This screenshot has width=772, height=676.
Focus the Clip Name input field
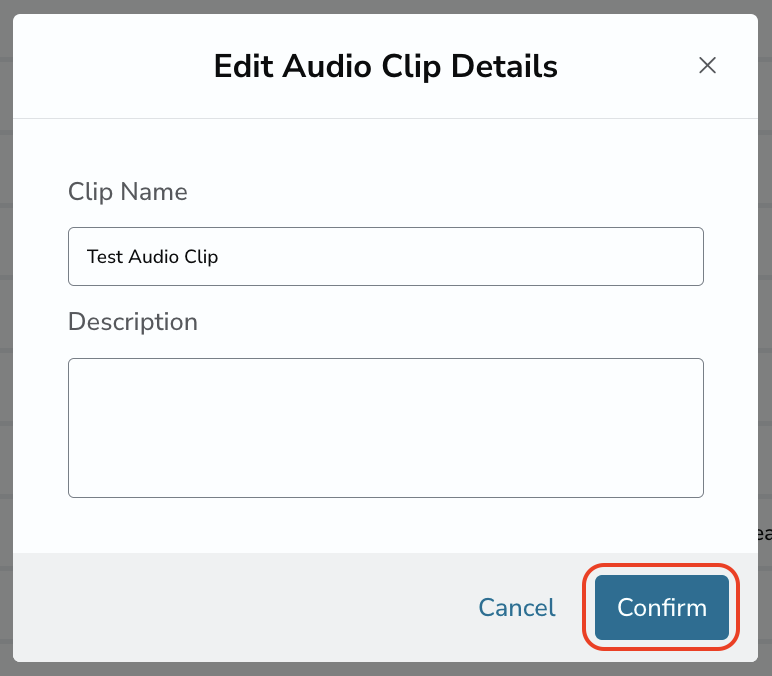(x=386, y=257)
